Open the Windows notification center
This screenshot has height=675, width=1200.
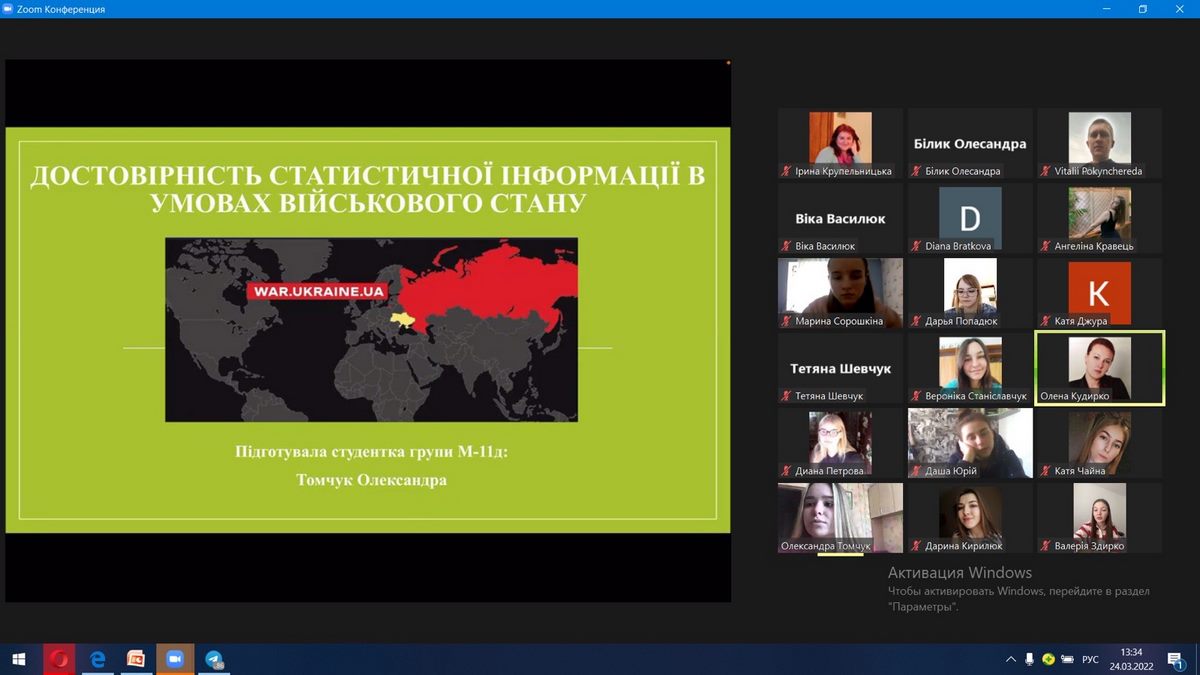[x=1176, y=659]
